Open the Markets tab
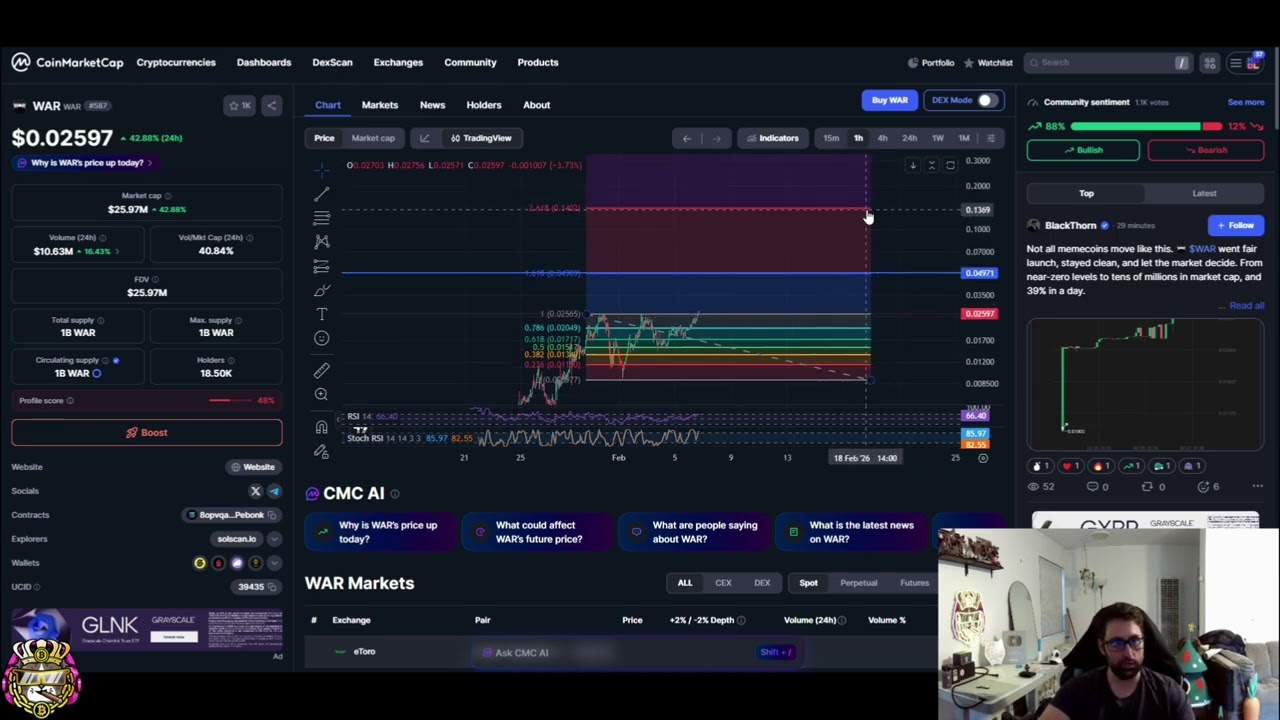Screen dimensions: 1280x720 coord(380,105)
